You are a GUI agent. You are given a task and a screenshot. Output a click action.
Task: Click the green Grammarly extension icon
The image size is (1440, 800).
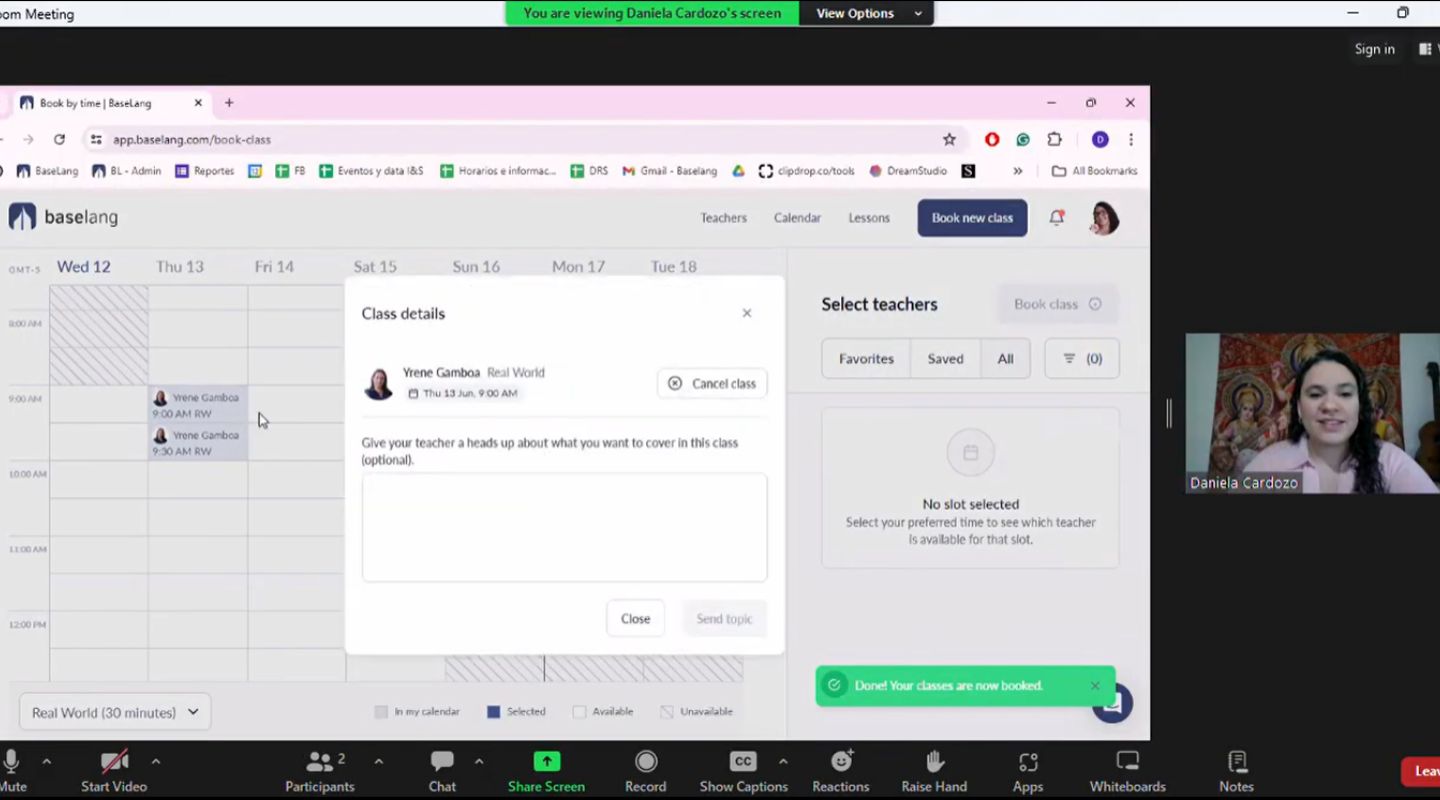1023,140
